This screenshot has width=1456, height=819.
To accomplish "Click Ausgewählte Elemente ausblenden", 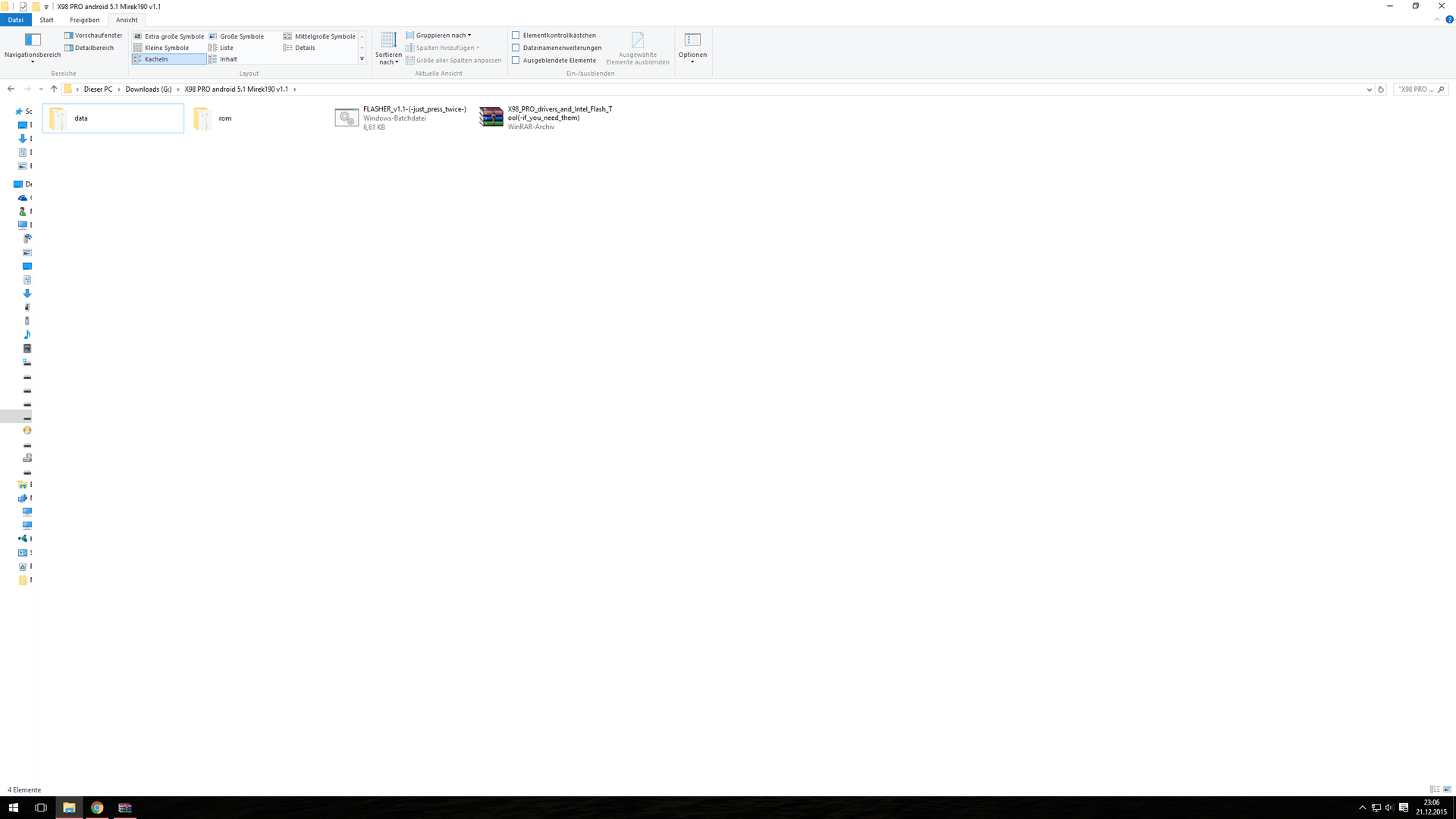I will point(638,48).
